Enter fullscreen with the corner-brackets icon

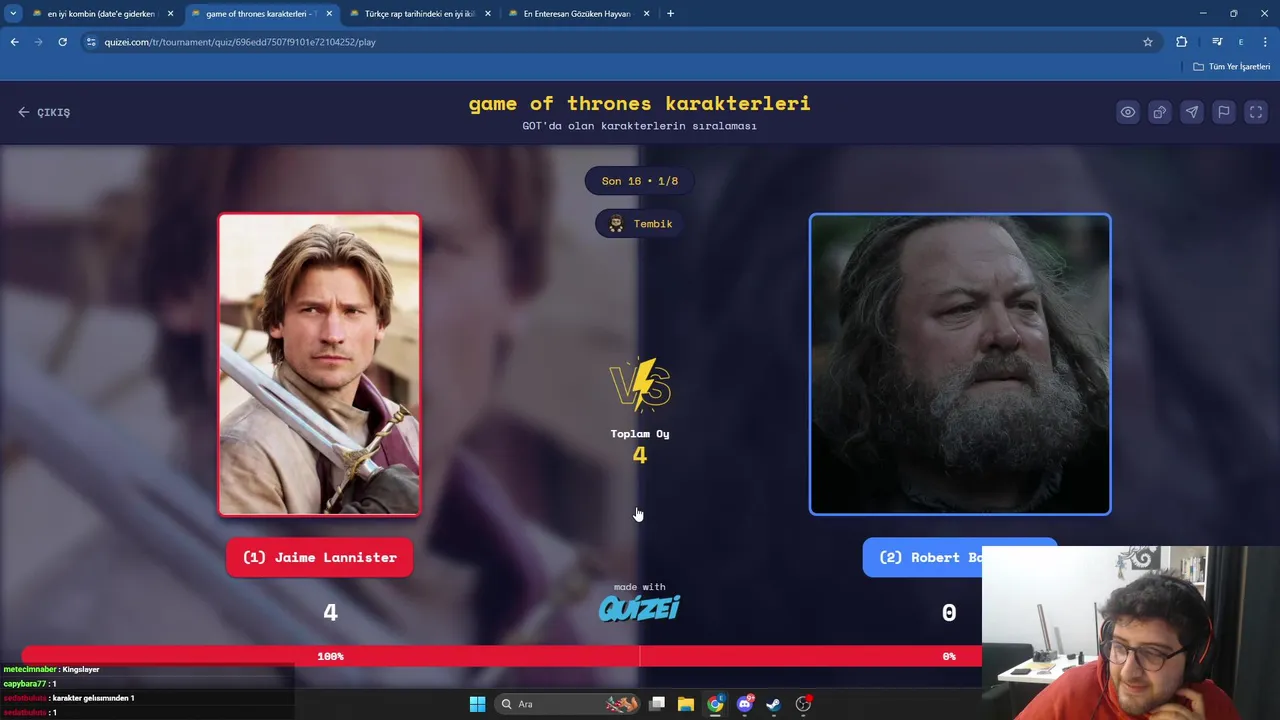pyautogui.click(x=1256, y=112)
